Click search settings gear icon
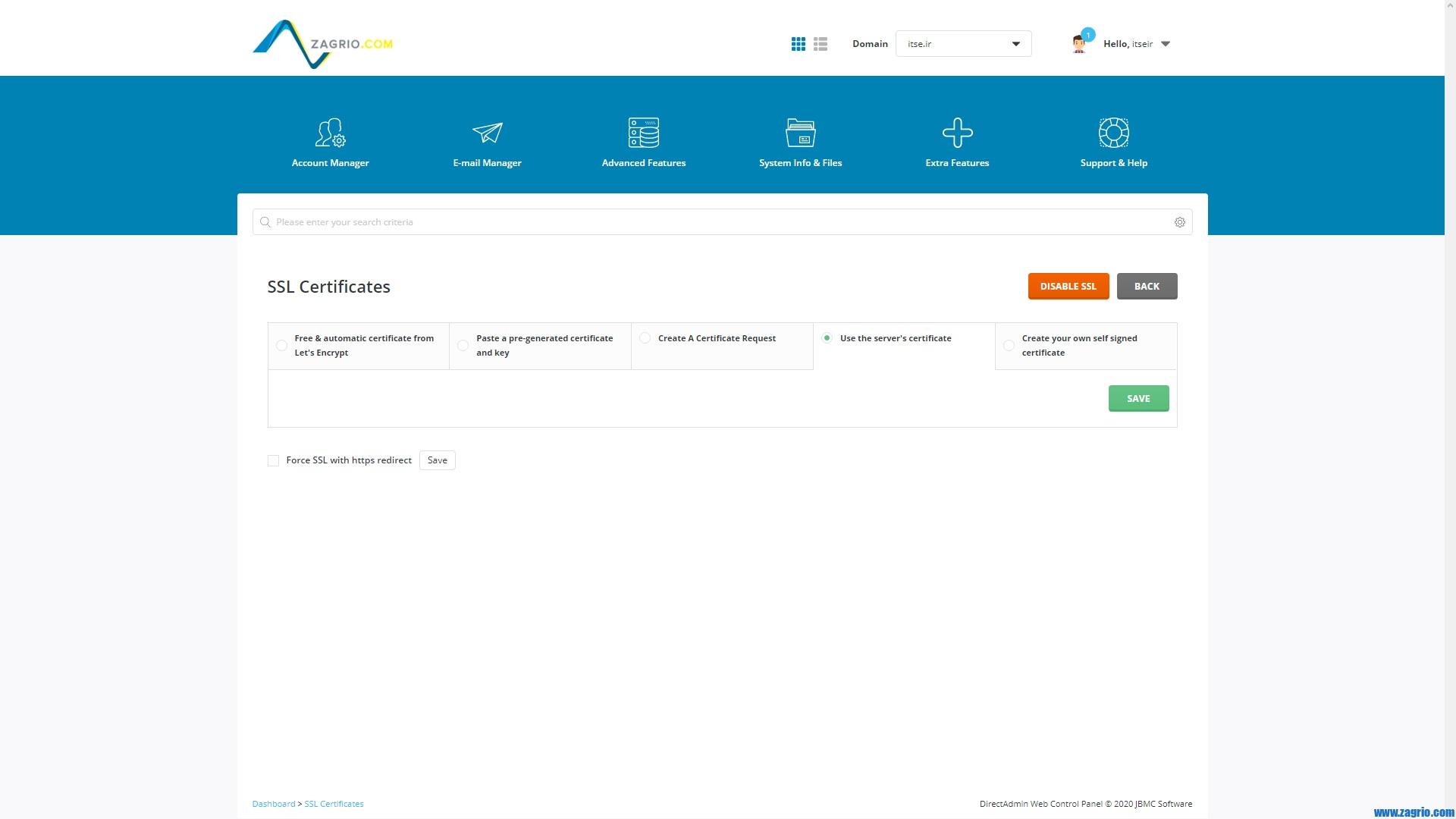The height and width of the screenshot is (819, 1456). pos(1179,222)
